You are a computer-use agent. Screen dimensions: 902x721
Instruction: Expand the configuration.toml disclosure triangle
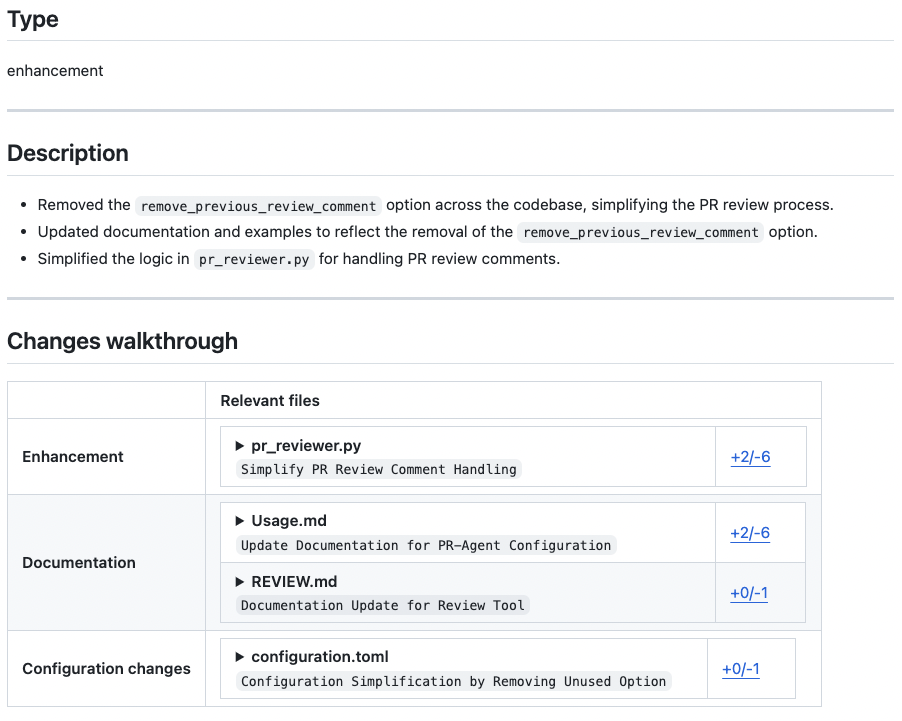pyautogui.click(x=240, y=657)
